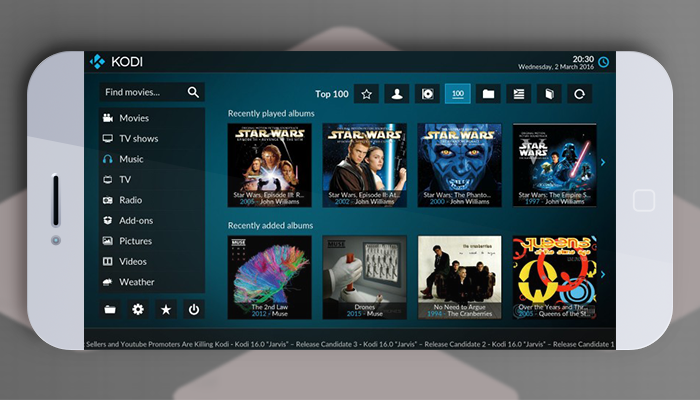Open Over the Years Queens of the Stone Age album
Viewport: 700px width, 400px height.
pyautogui.click(x=554, y=277)
